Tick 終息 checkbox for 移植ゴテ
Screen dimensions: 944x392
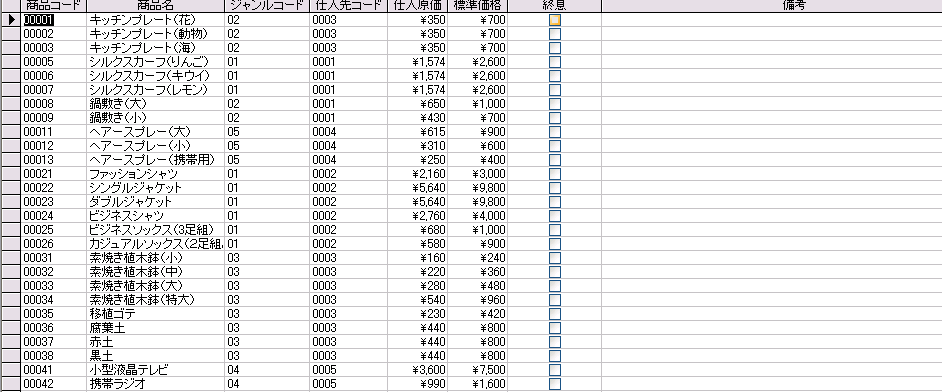click(554, 314)
